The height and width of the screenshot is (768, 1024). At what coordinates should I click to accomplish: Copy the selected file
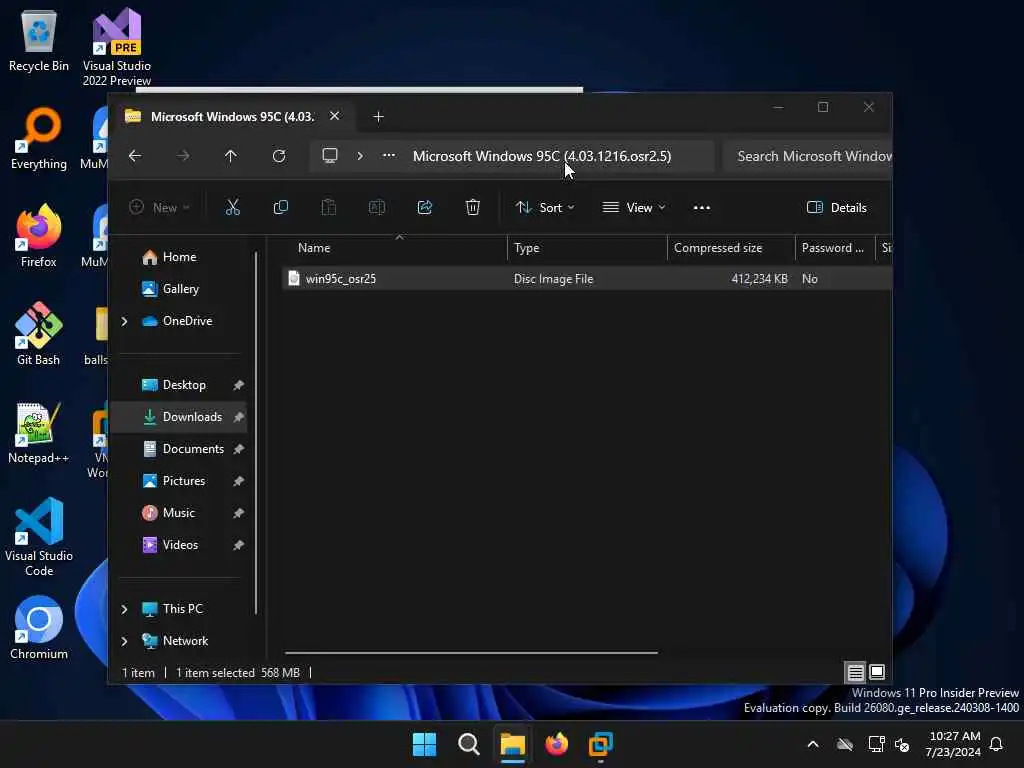click(281, 208)
